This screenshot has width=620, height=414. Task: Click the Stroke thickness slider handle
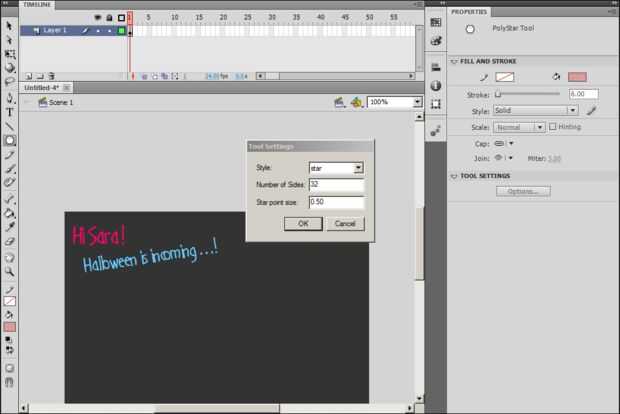(498, 95)
